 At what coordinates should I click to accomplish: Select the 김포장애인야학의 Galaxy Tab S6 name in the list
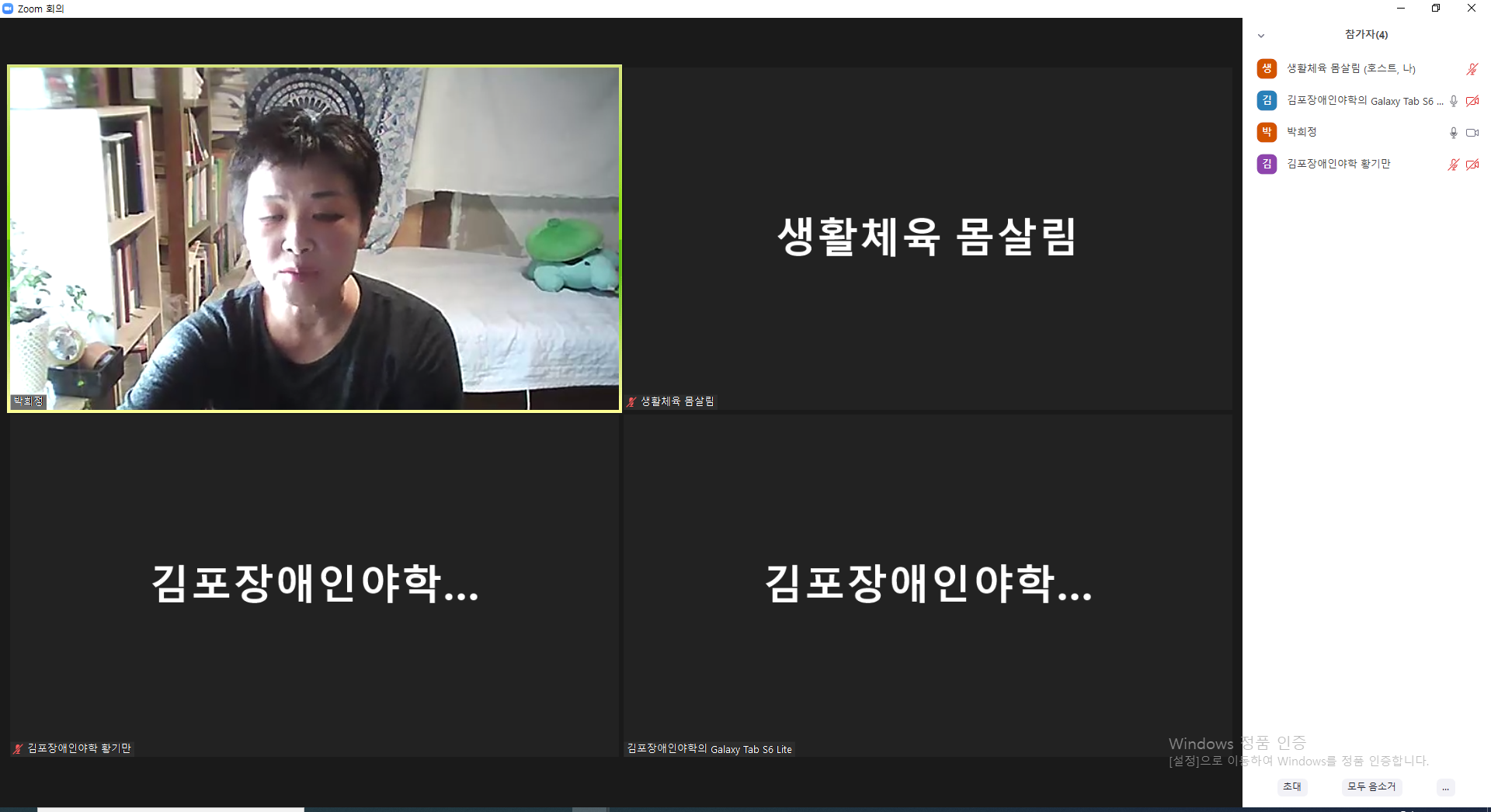(1365, 100)
